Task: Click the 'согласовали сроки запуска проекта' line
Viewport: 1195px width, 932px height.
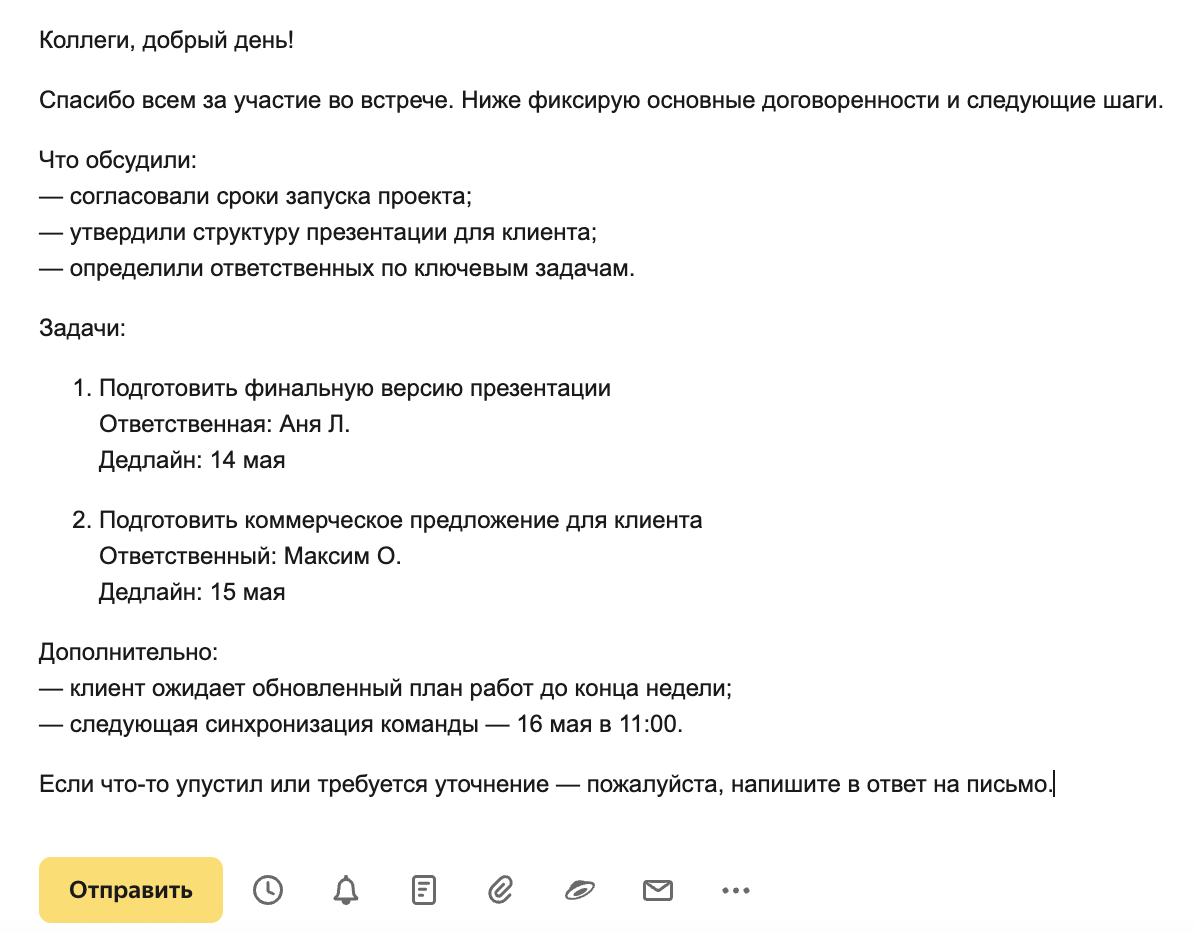Action: 255,196
